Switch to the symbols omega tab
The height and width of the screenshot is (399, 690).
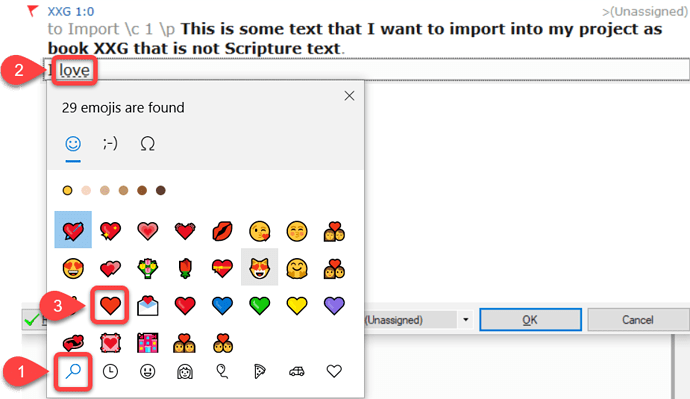(147, 143)
